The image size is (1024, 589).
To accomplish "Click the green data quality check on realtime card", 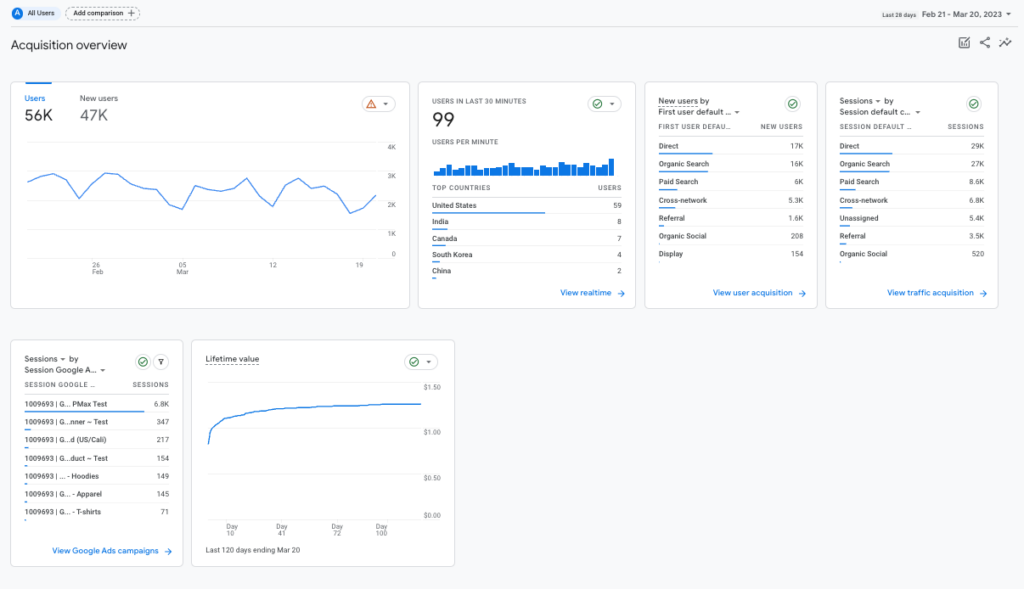I will tap(597, 102).
